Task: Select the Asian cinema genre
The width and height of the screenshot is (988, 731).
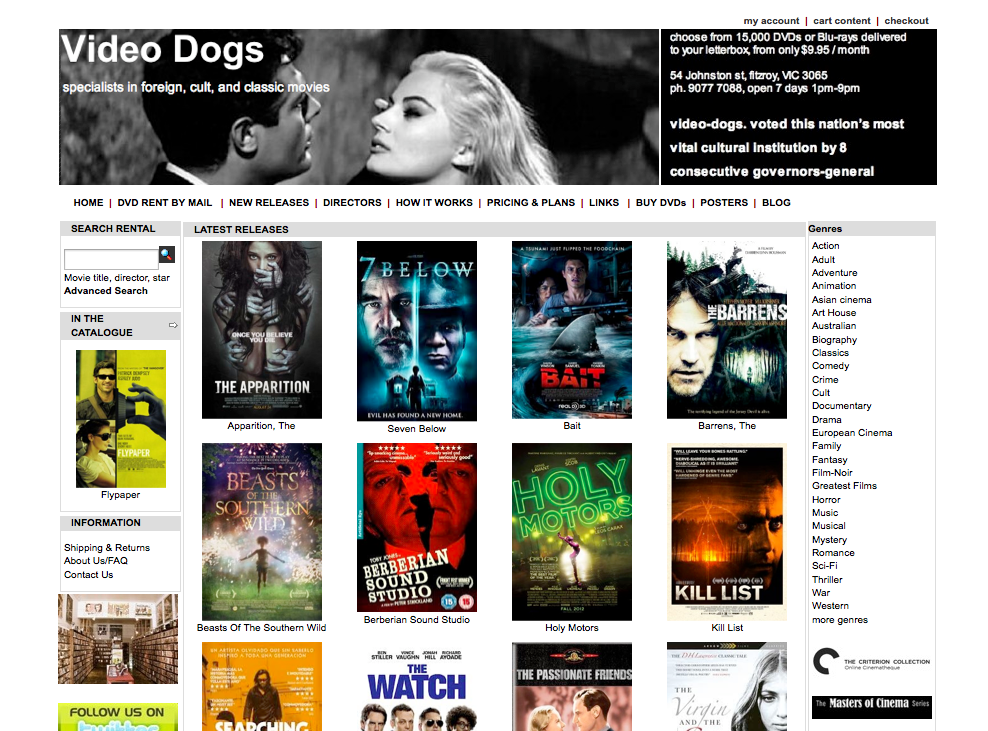Action: click(841, 300)
